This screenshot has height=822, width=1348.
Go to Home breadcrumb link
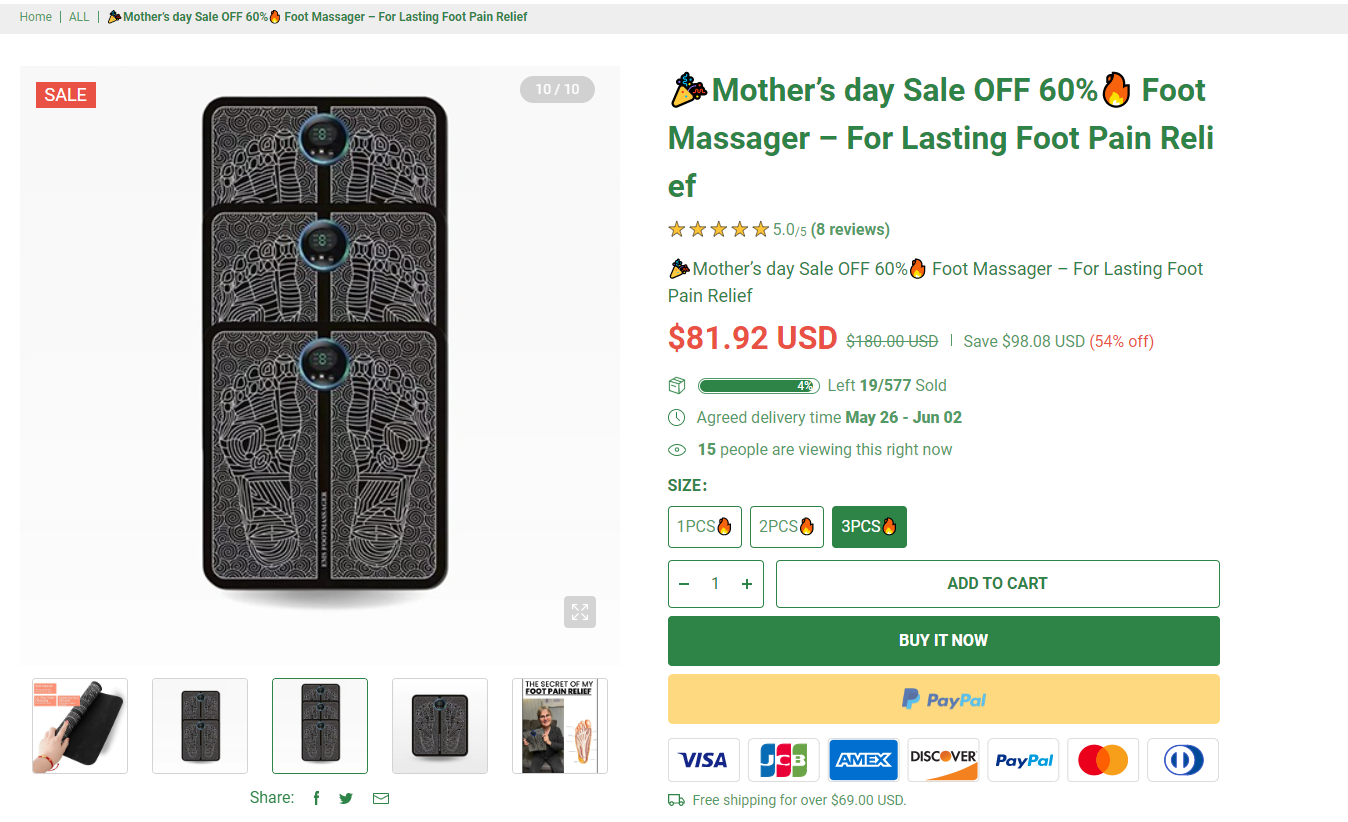point(36,17)
